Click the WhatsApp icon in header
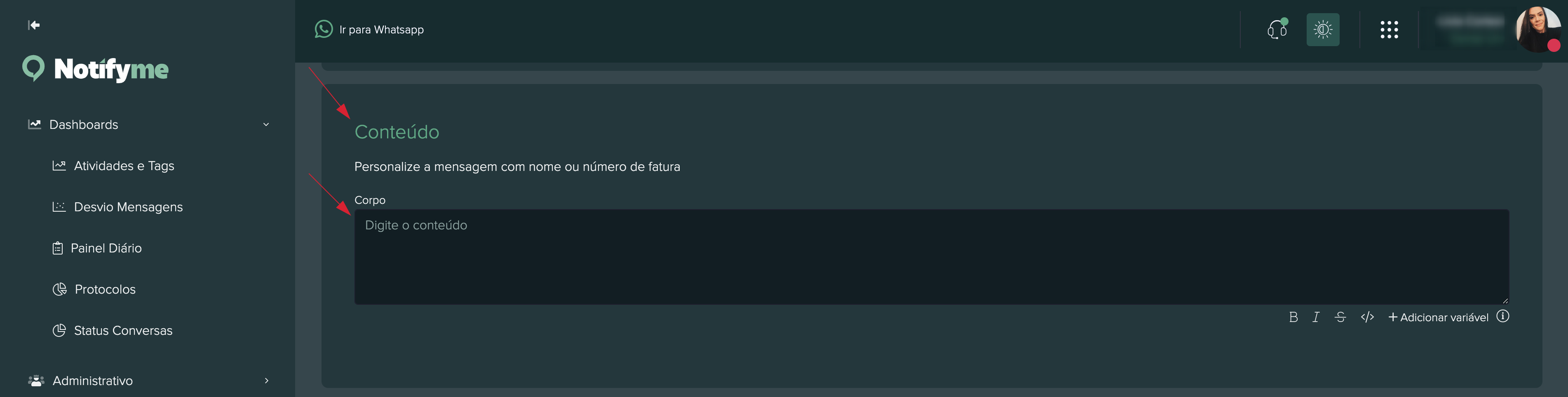Viewport: 1568px width, 397px height. pos(323,29)
